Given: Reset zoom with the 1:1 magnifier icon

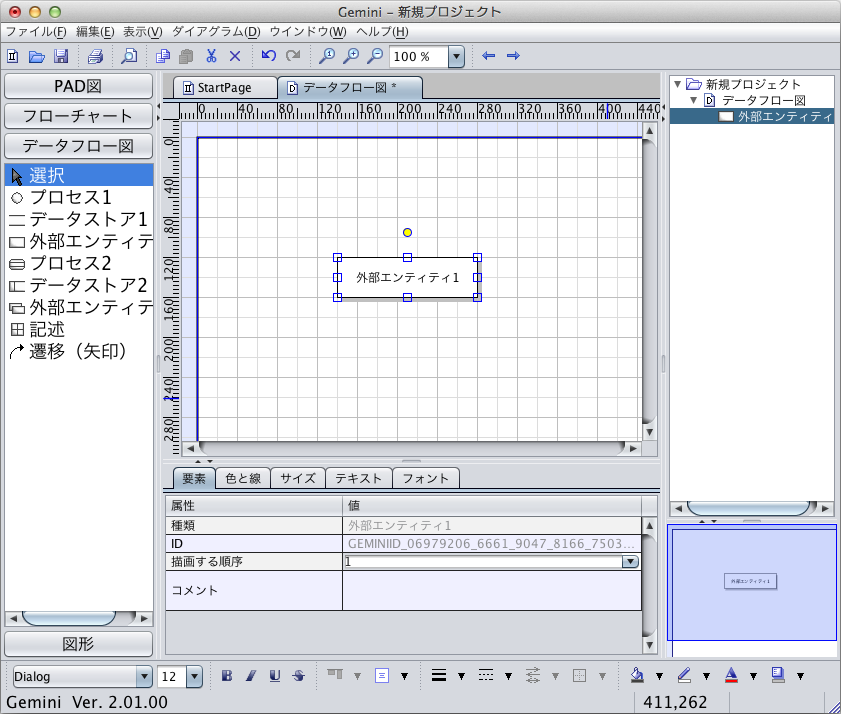Looking at the screenshot, I should [x=327, y=56].
